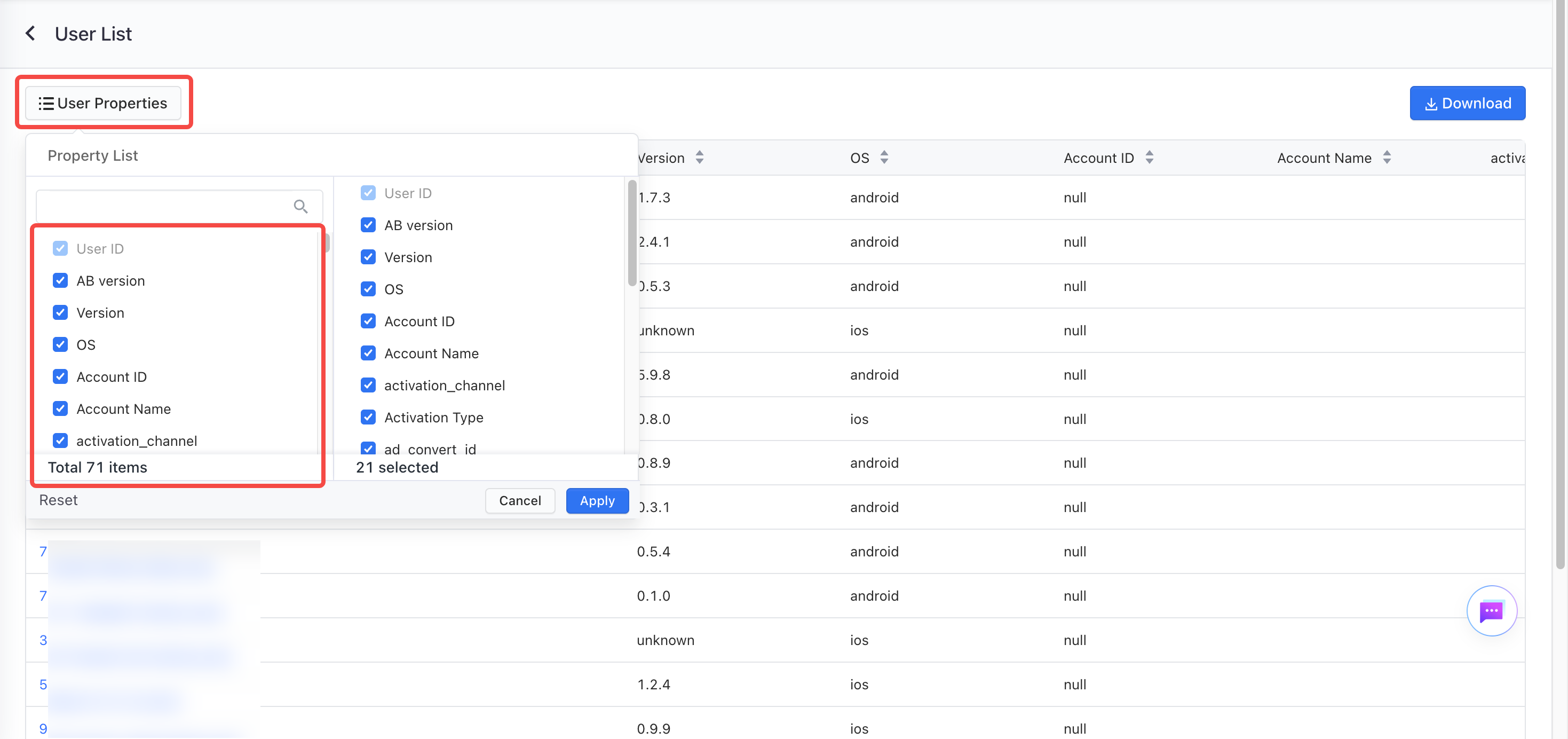Cancel the property selection
Image resolution: width=1568 pixels, height=739 pixels.
520,501
